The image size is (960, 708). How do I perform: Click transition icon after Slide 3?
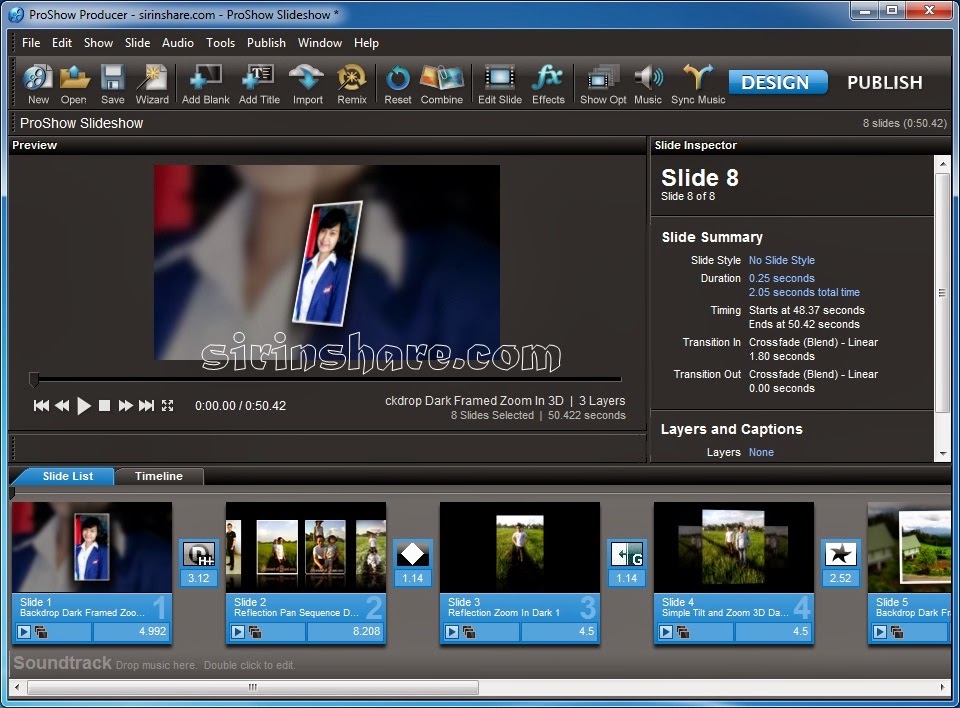click(x=627, y=554)
